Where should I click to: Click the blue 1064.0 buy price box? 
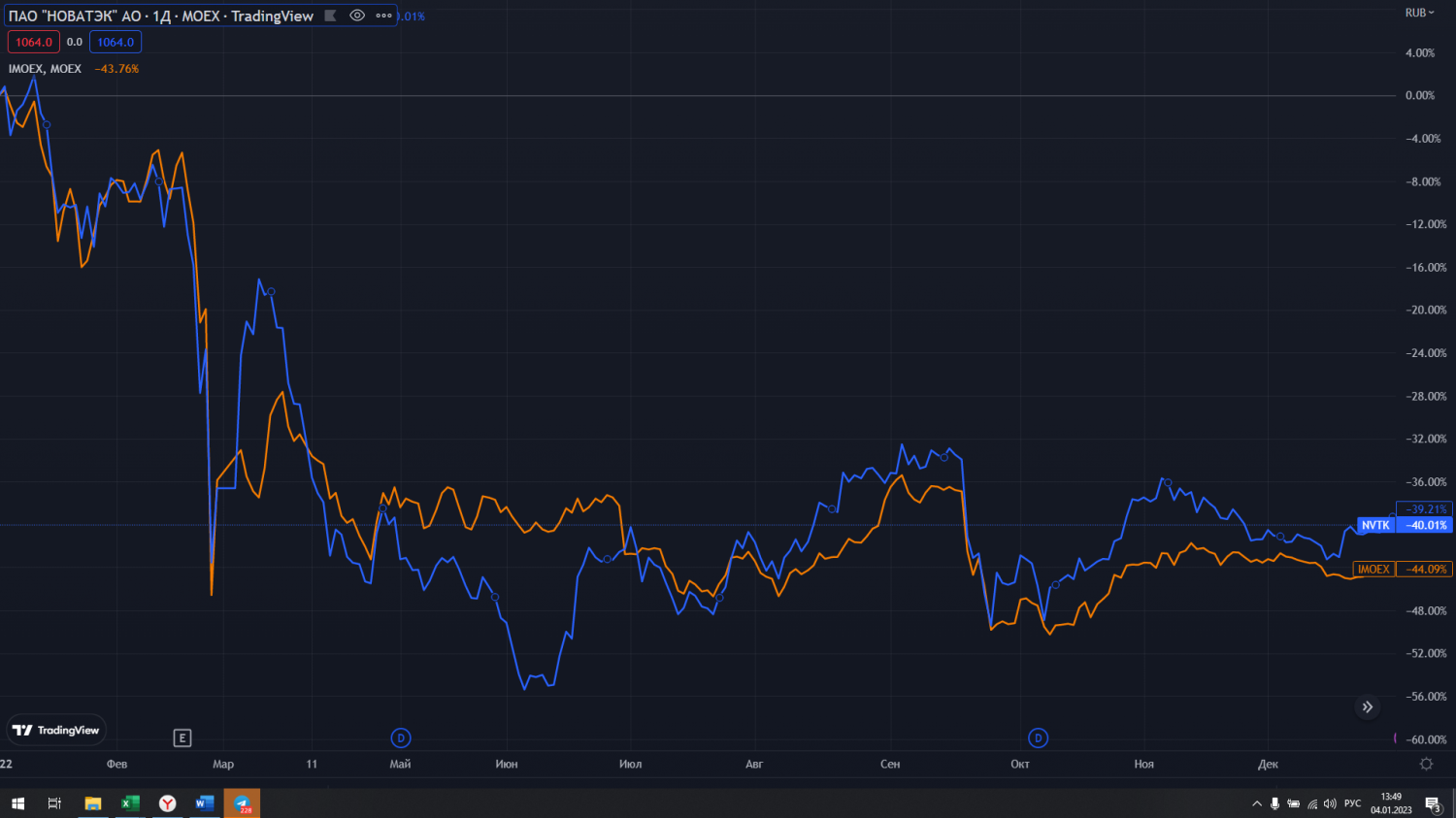point(116,42)
